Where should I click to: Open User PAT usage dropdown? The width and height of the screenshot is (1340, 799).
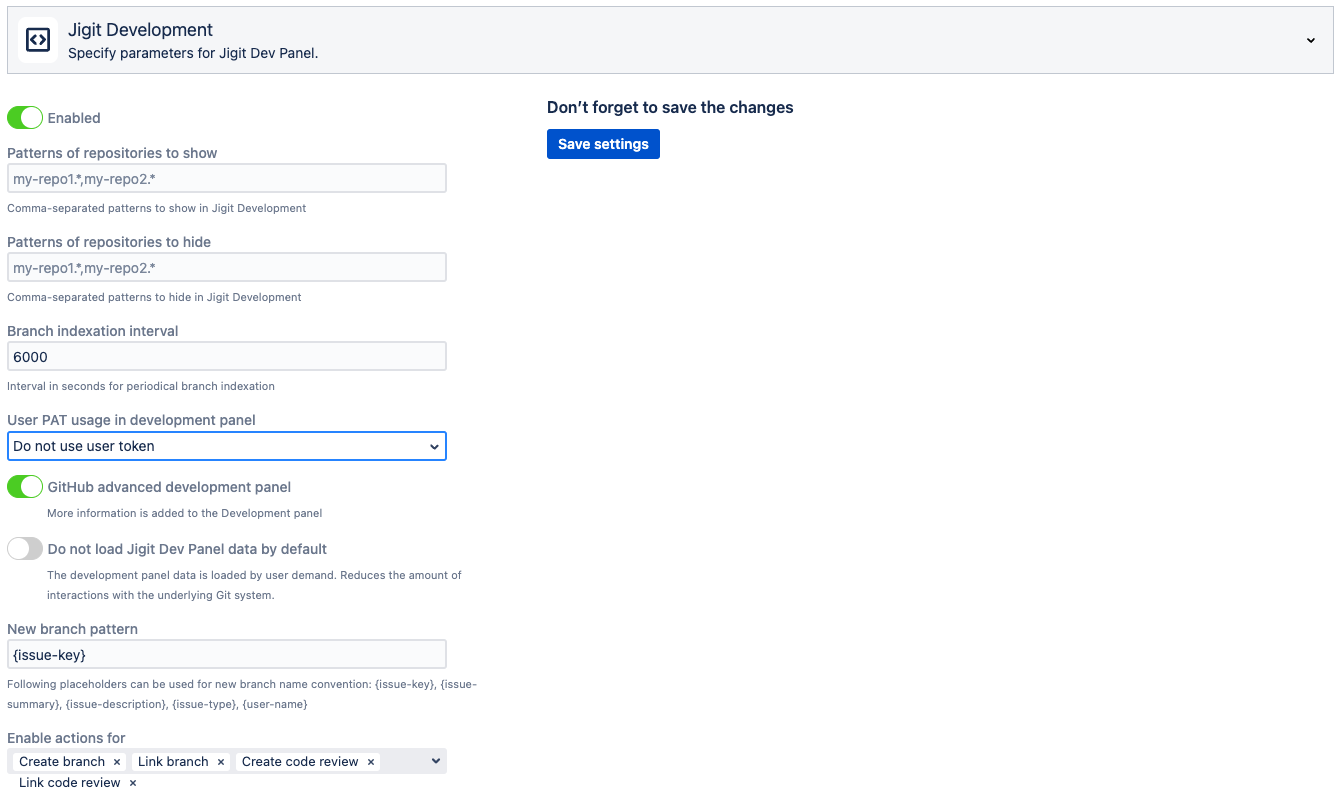point(226,446)
